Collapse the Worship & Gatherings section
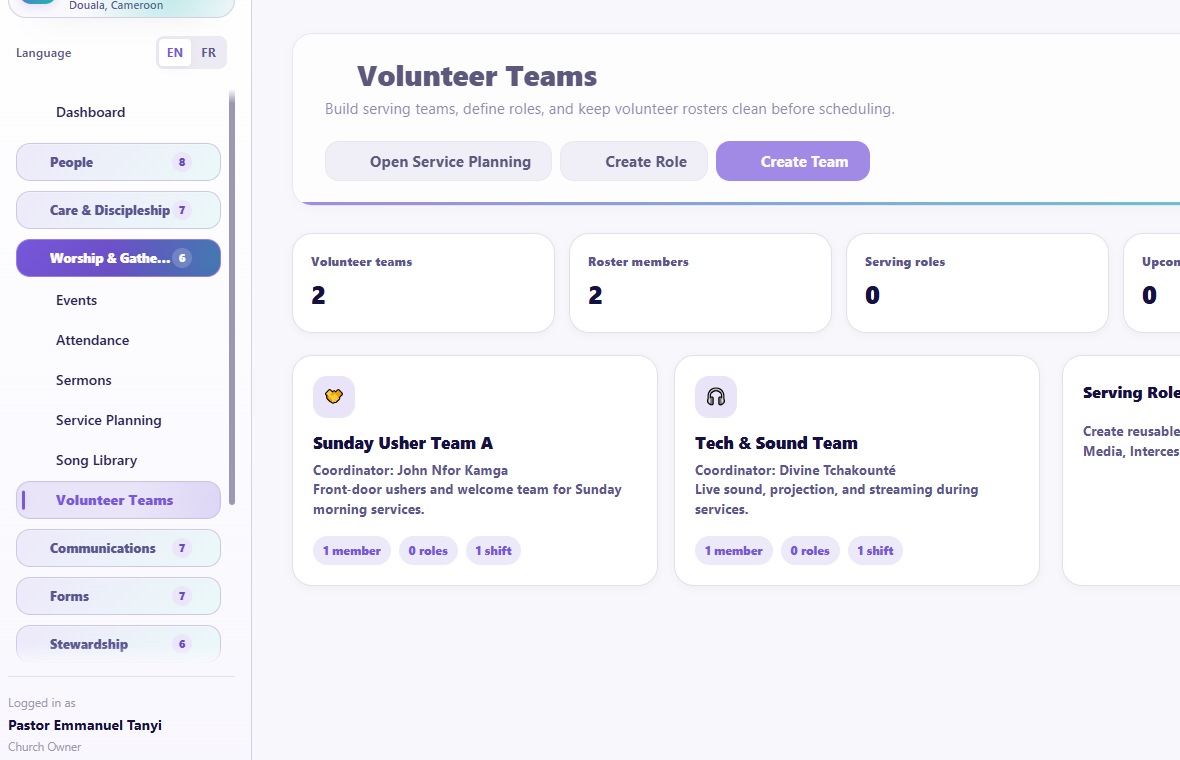The height and width of the screenshot is (760, 1180). point(118,258)
